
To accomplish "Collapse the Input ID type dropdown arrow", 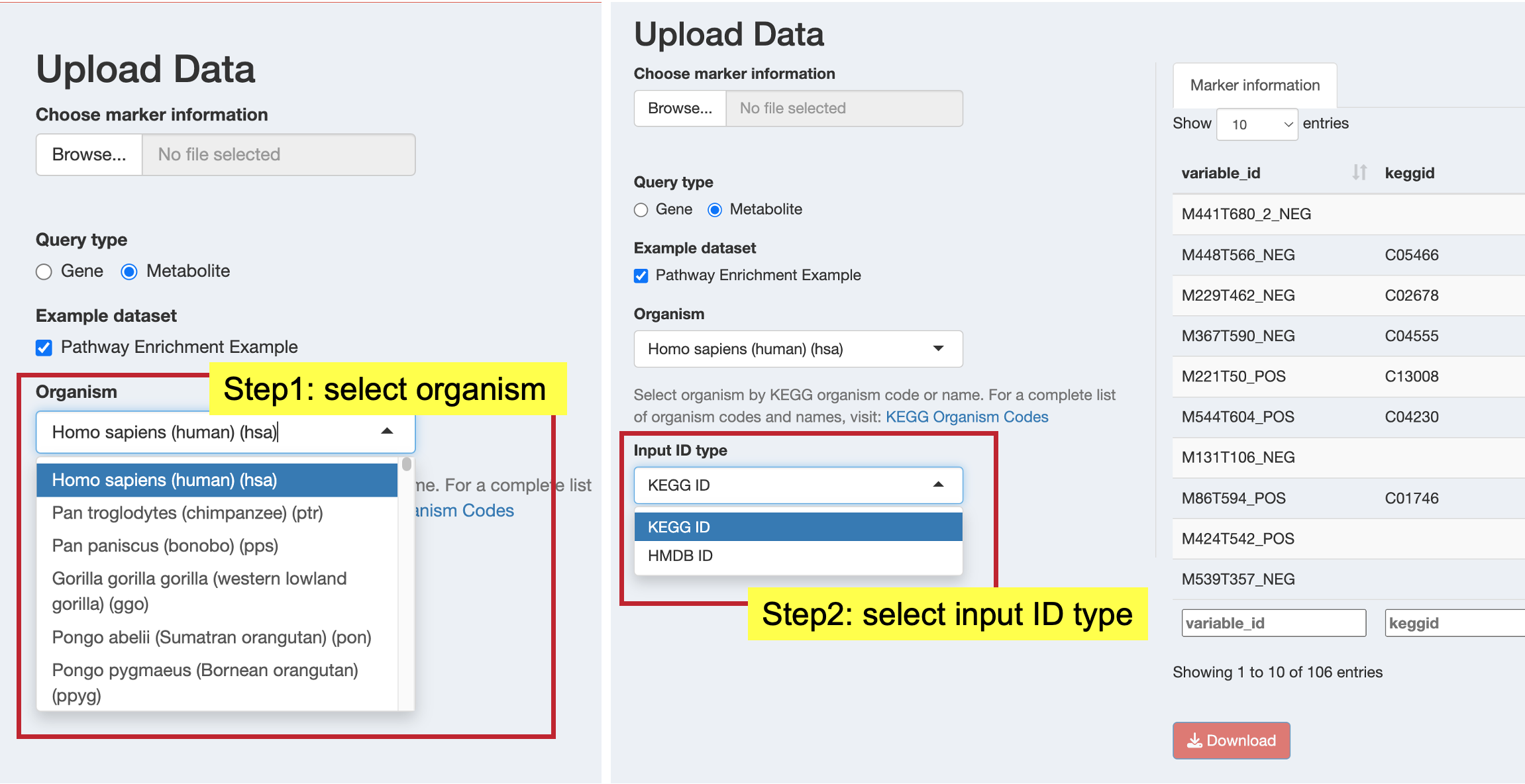I will (x=939, y=485).
